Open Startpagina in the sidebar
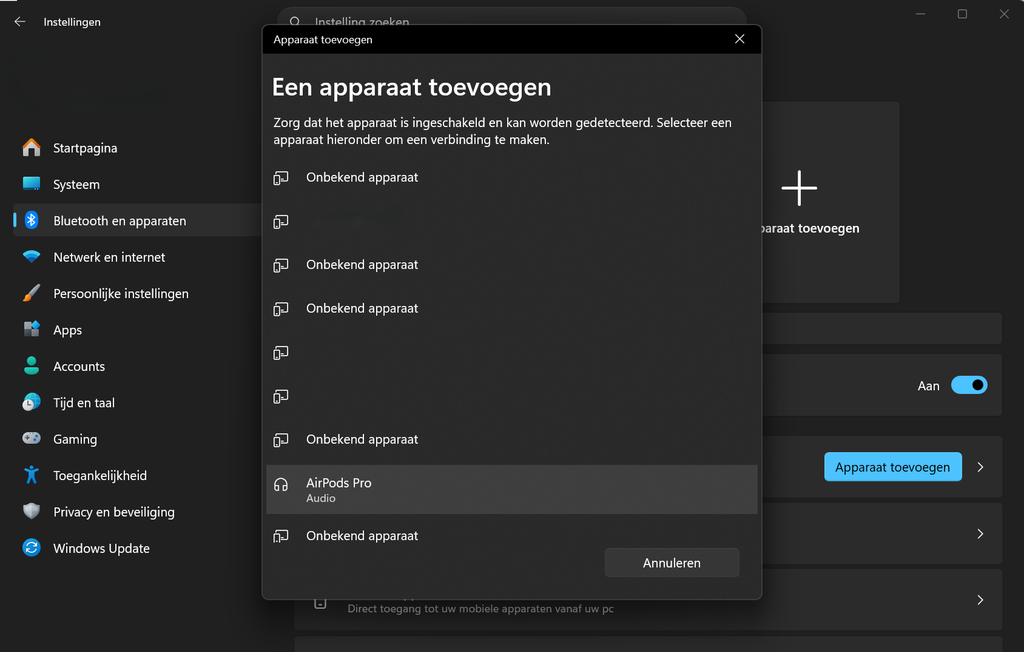Screen dimensions: 1024x652 [x=137, y=148]
